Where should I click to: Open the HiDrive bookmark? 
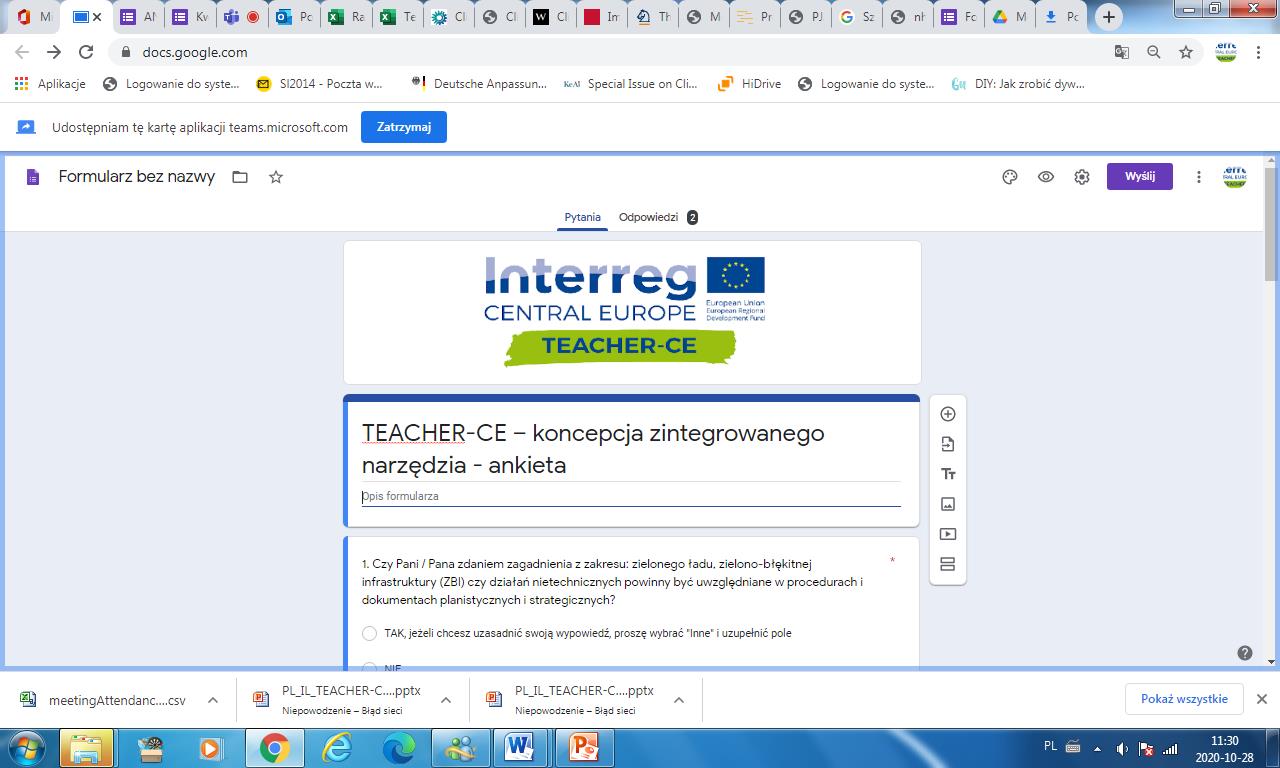(x=751, y=84)
